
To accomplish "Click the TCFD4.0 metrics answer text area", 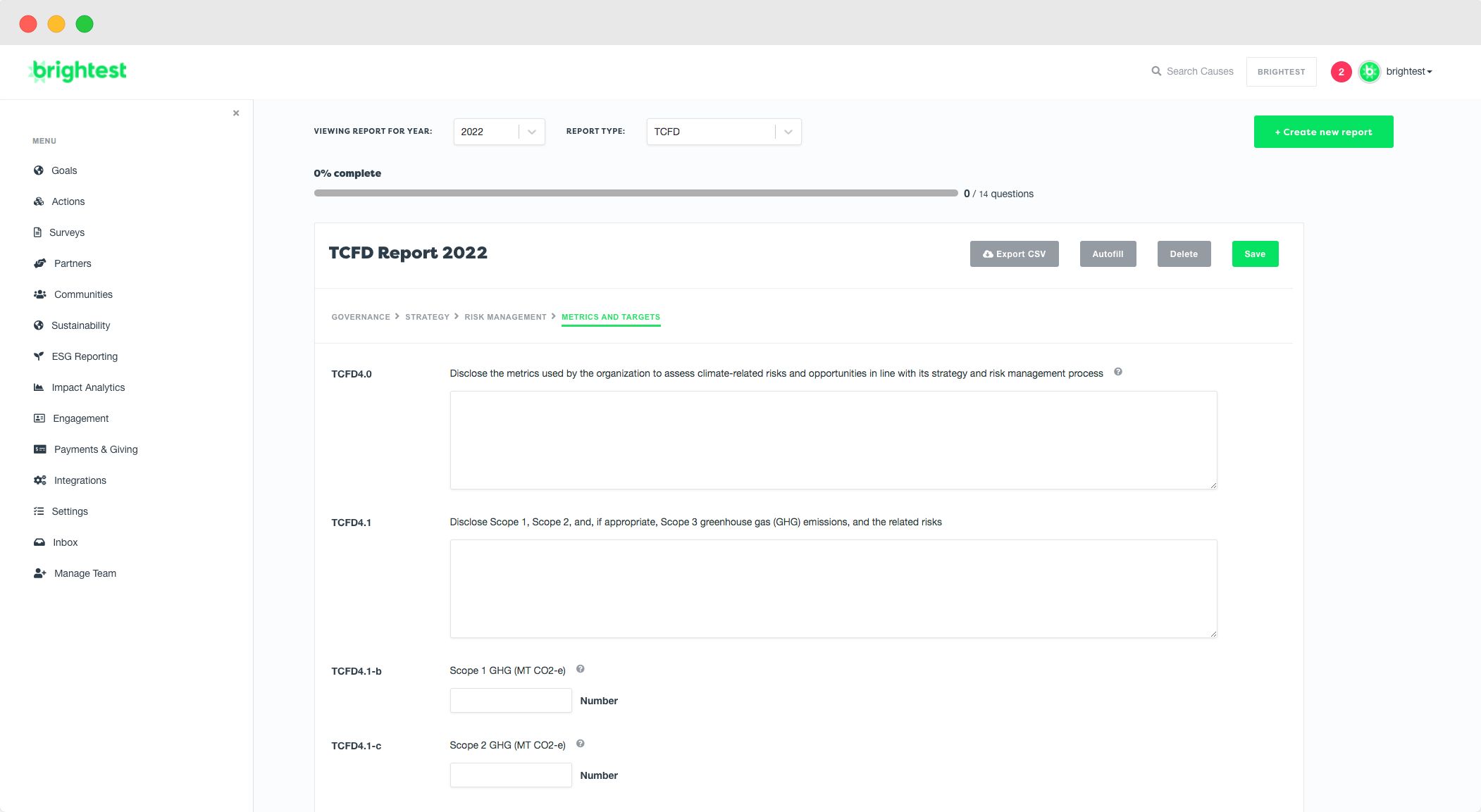I will point(834,440).
